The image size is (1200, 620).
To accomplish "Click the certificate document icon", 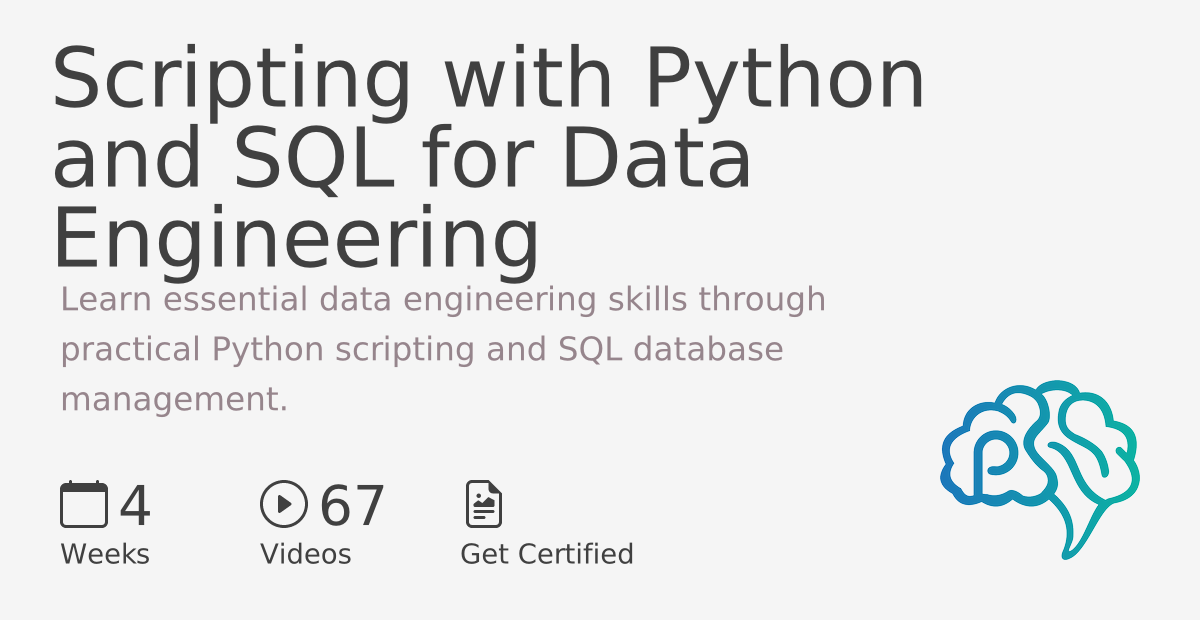I will coord(484,504).
